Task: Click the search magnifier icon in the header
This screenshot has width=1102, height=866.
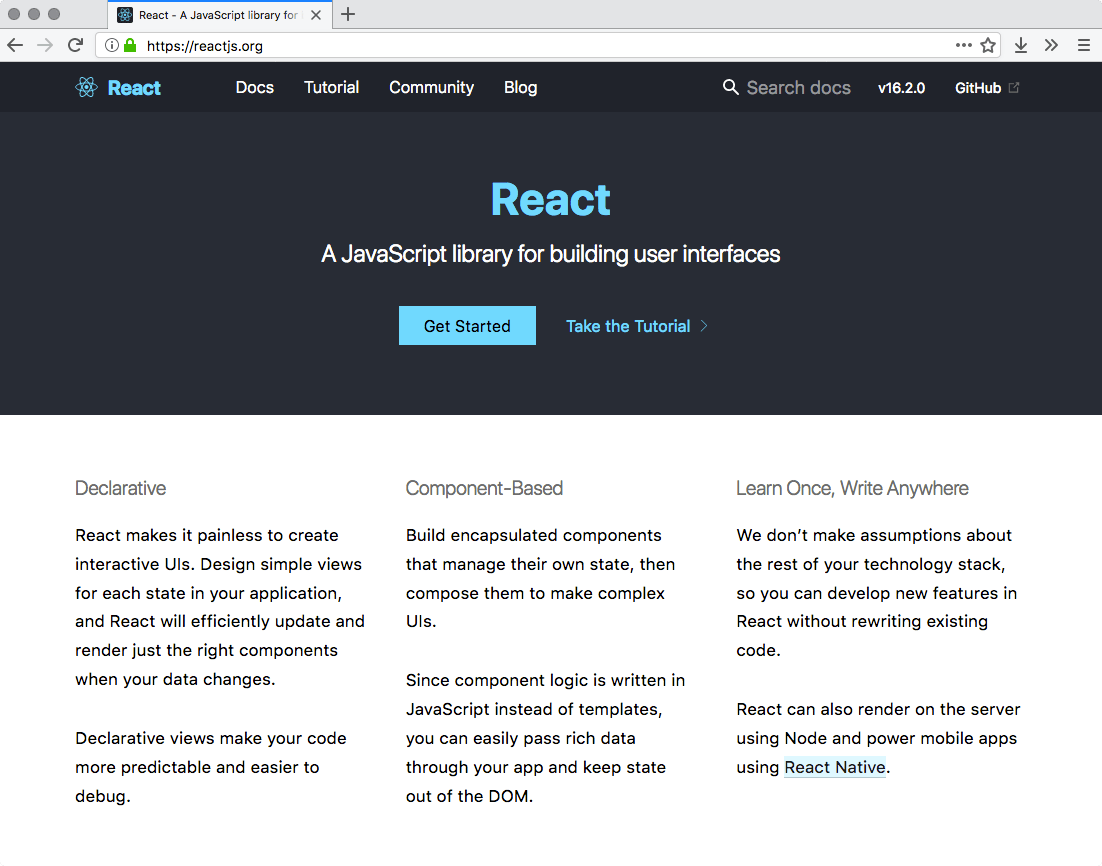Action: click(730, 88)
